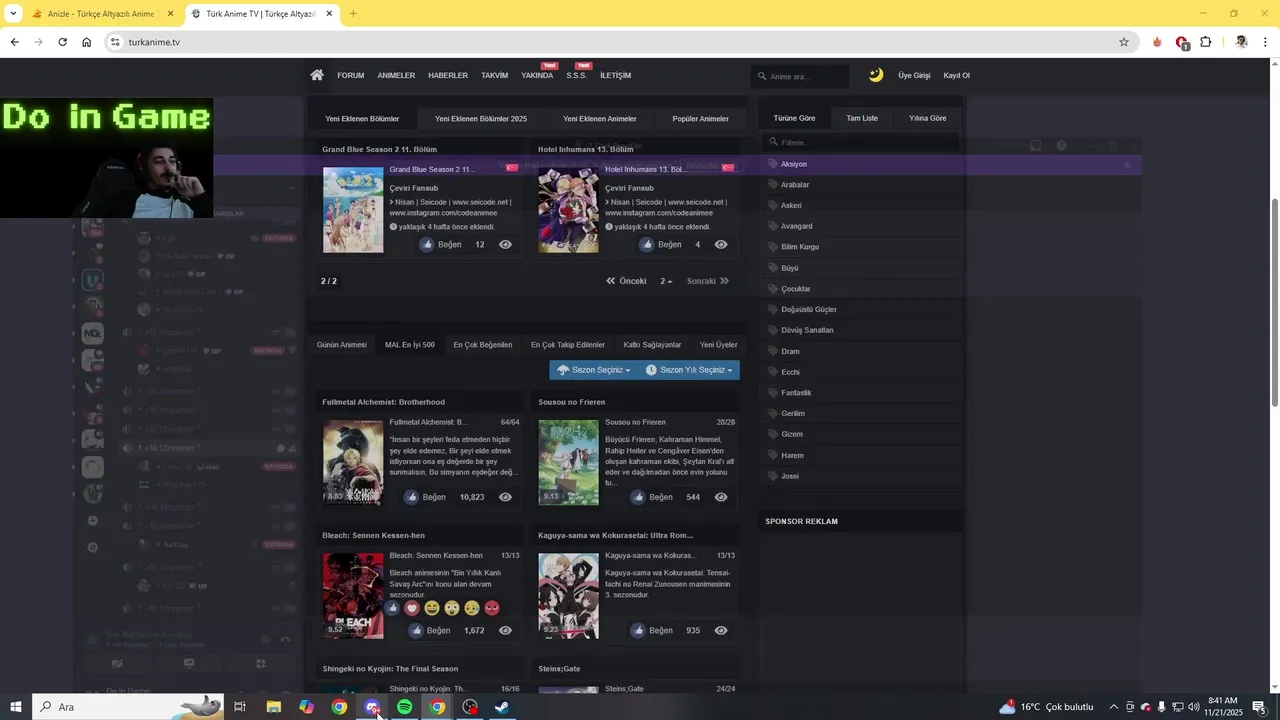Toggle eye icon on Fullmetal Alchemist card
The width and height of the screenshot is (1280, 720).
tap(505, 497)
